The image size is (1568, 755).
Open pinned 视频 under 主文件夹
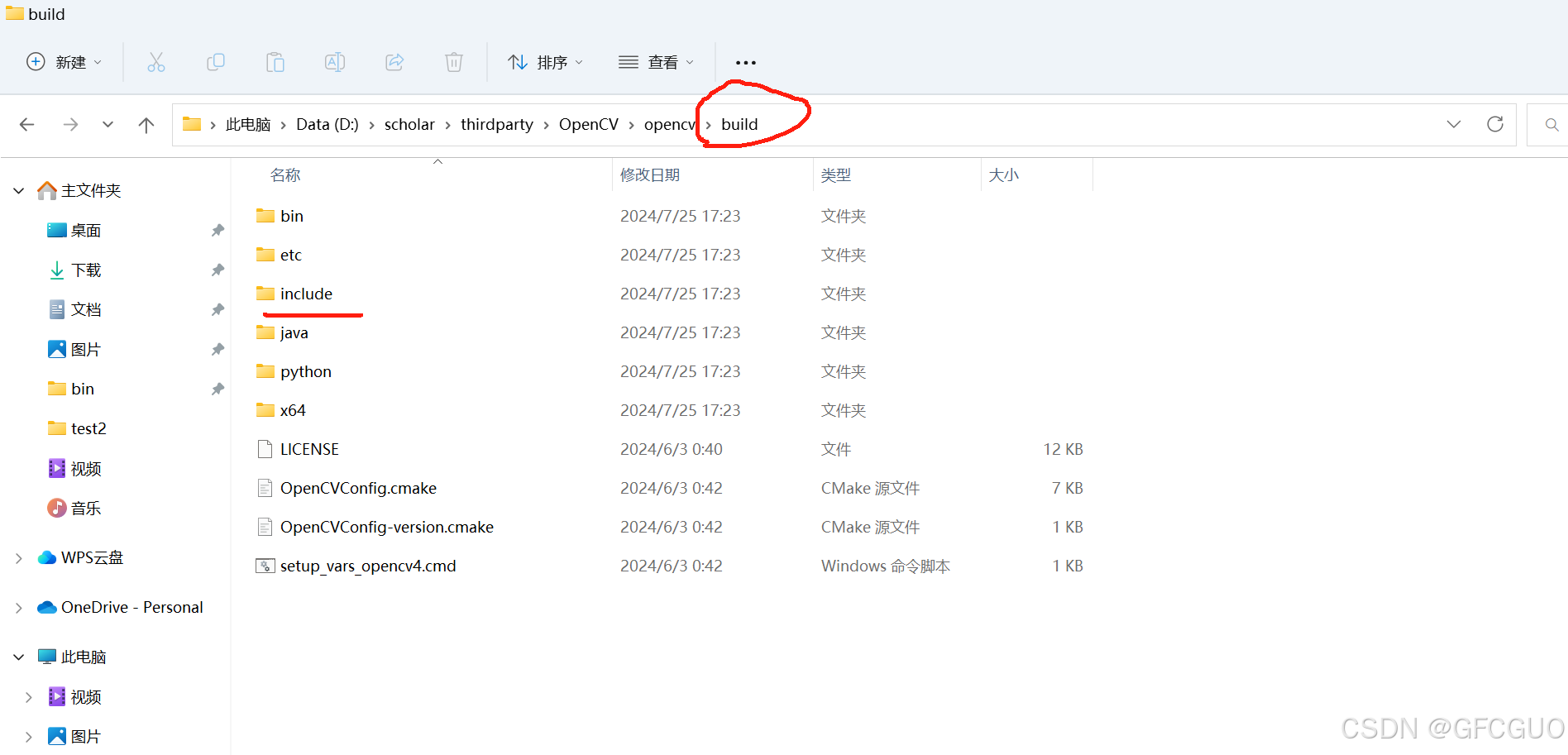click(85, 469)
